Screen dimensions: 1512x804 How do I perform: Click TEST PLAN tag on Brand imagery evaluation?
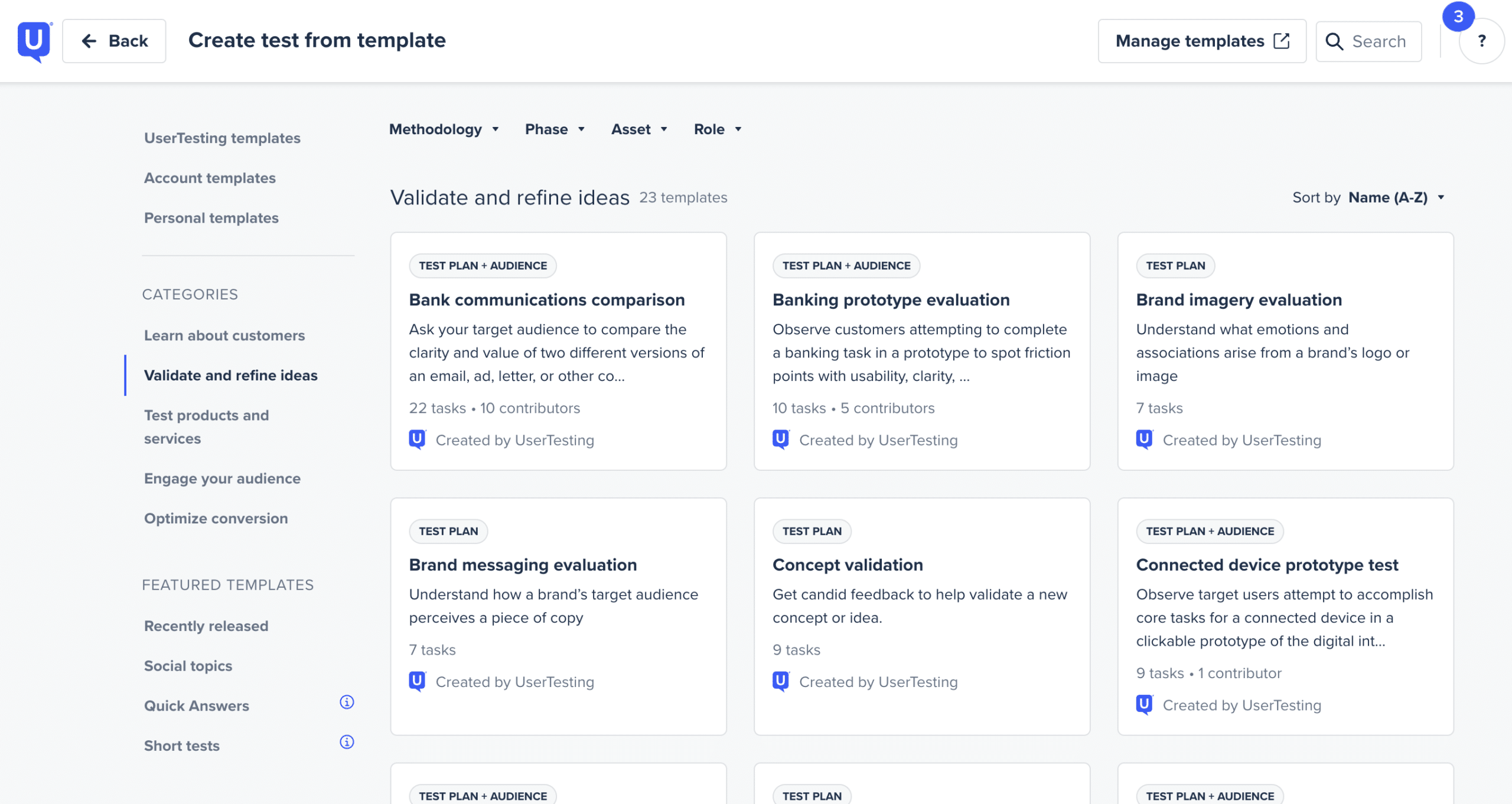pos(1175,266)
